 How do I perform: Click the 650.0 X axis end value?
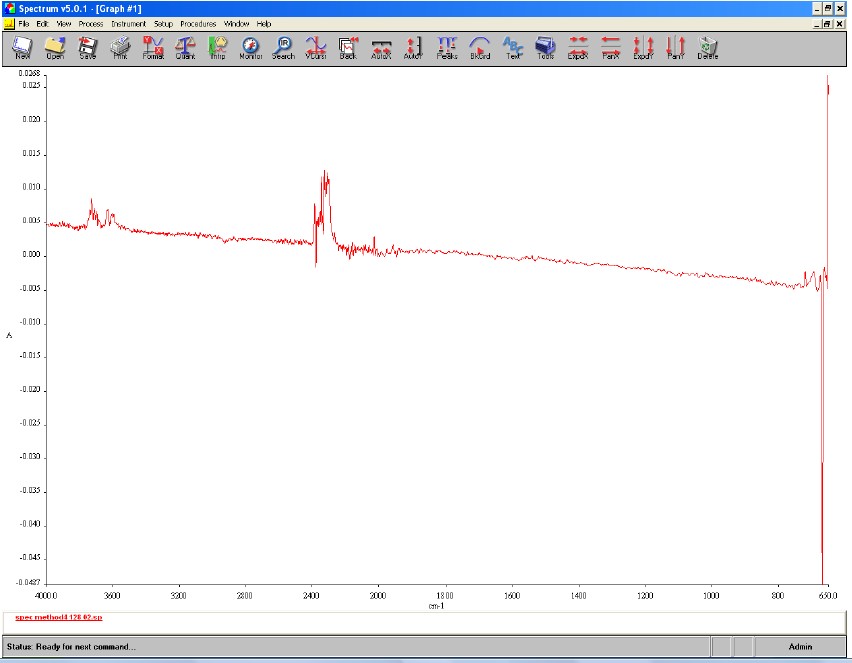tap(828, 596)
